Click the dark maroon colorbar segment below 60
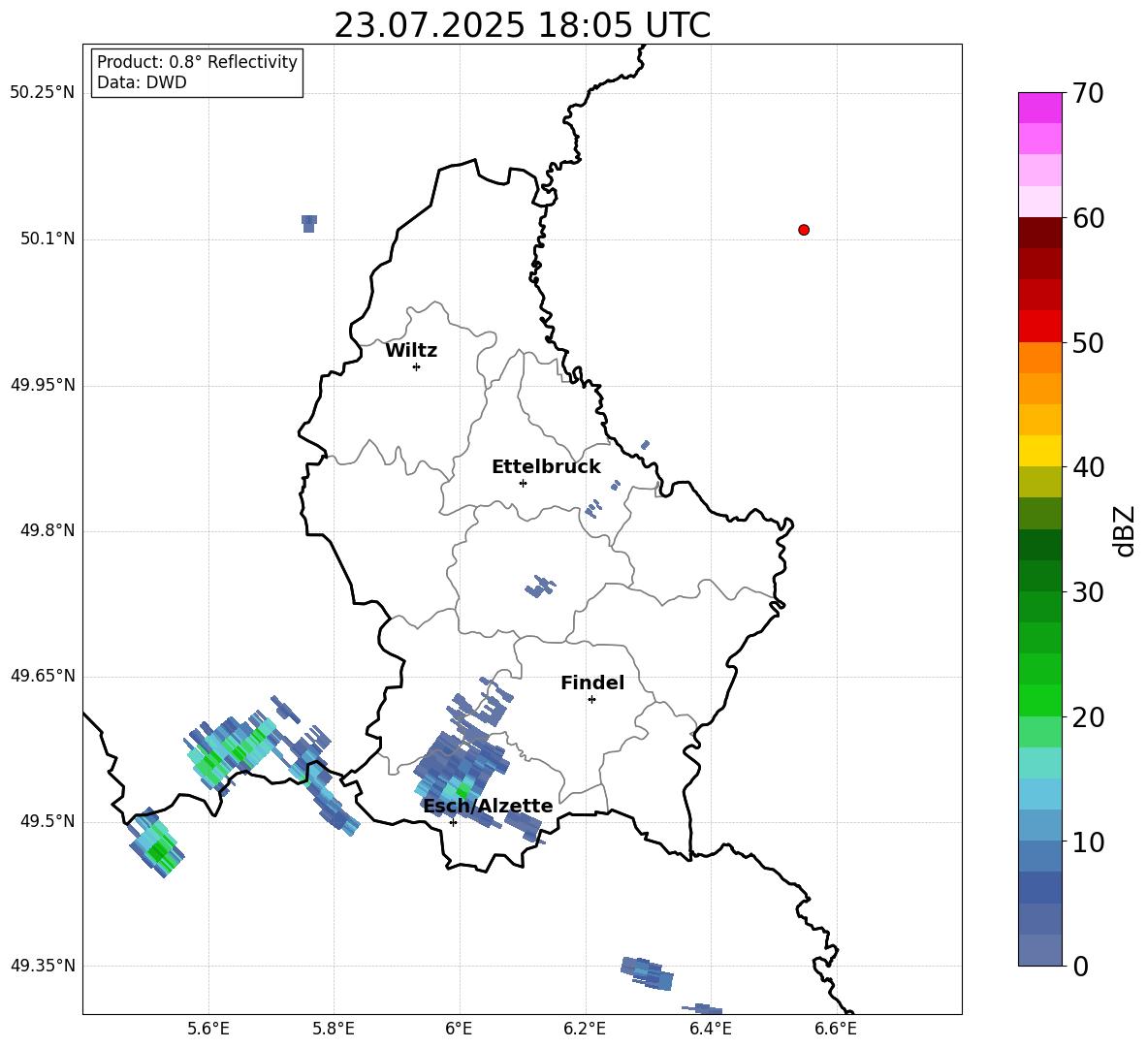This screenshot has width=1148, height=1048. coord(1039,233)
